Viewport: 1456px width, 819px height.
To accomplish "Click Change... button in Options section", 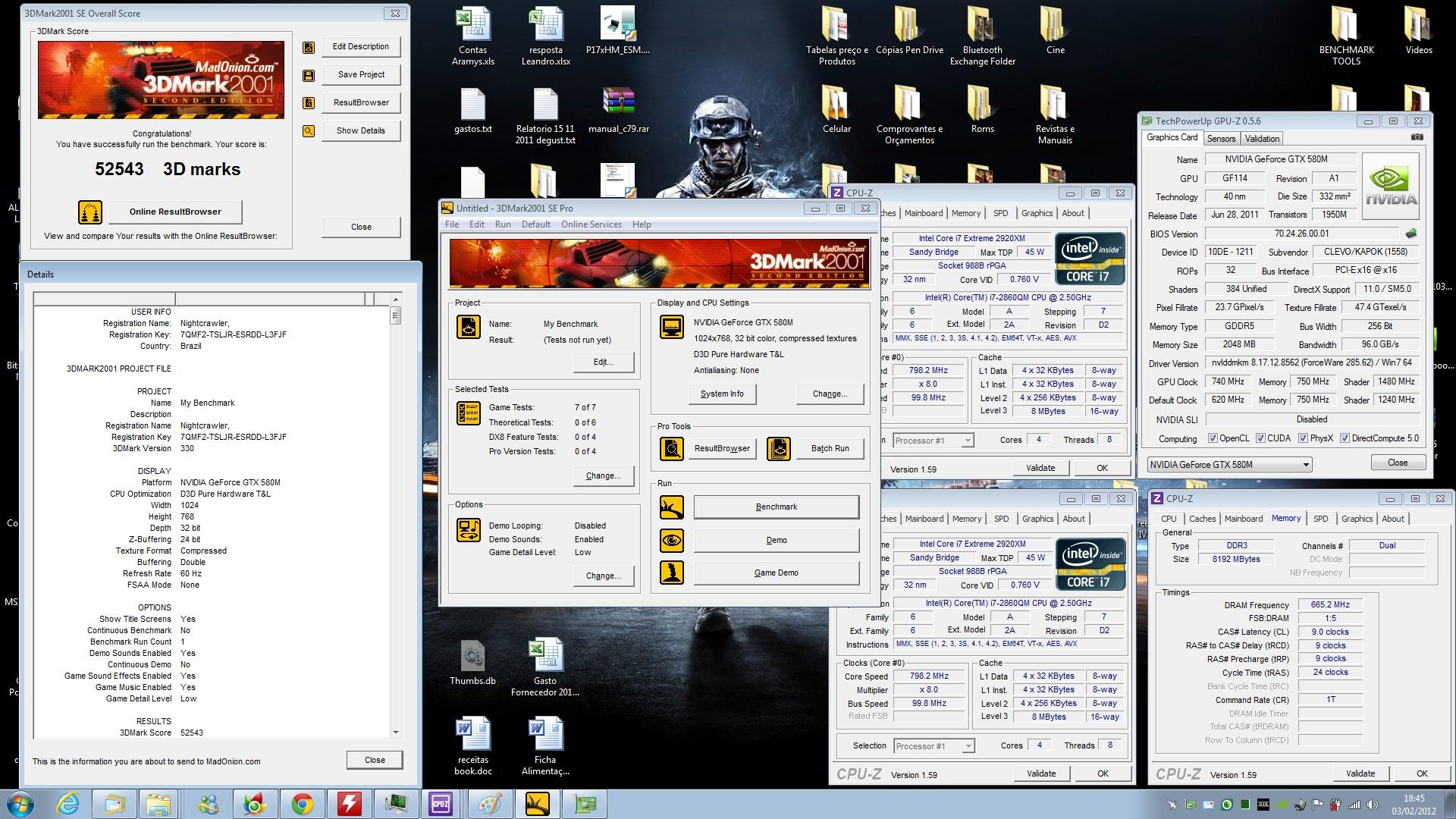I will [x=604, y=576].
